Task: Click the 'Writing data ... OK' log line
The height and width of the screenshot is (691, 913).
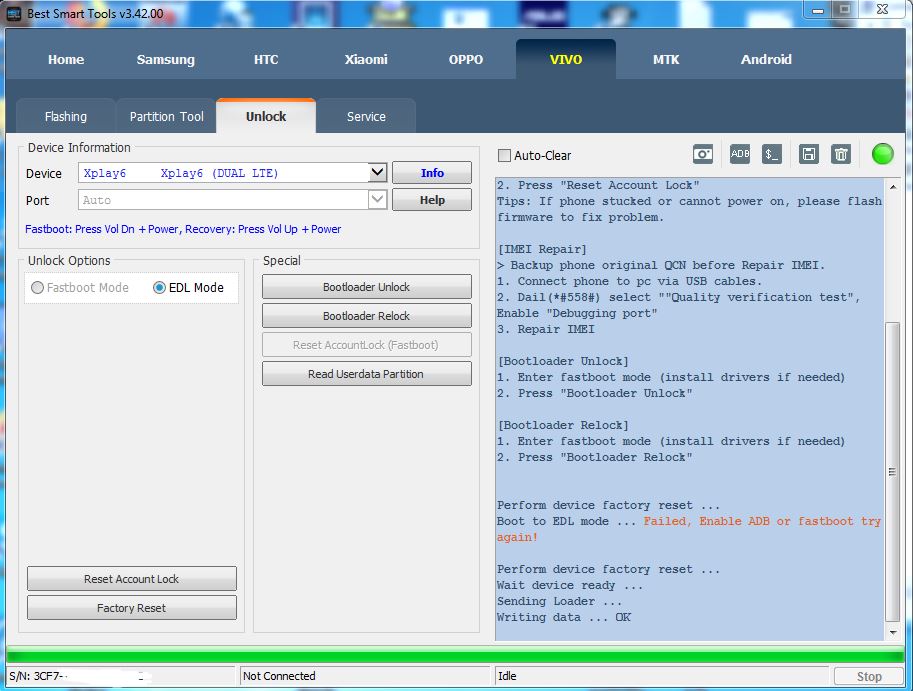Action: point(564,617)
